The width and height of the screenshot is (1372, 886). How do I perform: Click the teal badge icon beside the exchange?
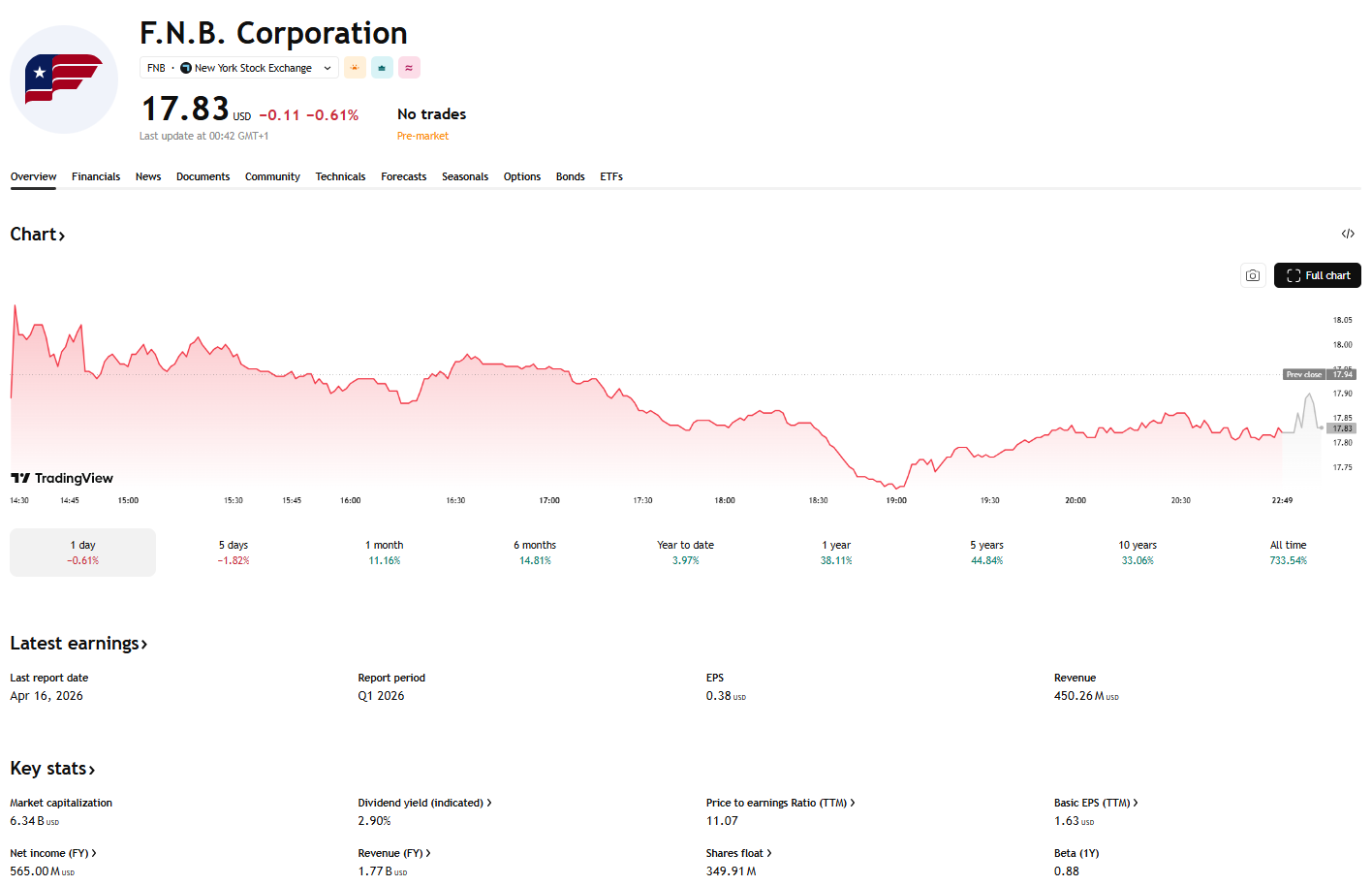coord(382,68)
